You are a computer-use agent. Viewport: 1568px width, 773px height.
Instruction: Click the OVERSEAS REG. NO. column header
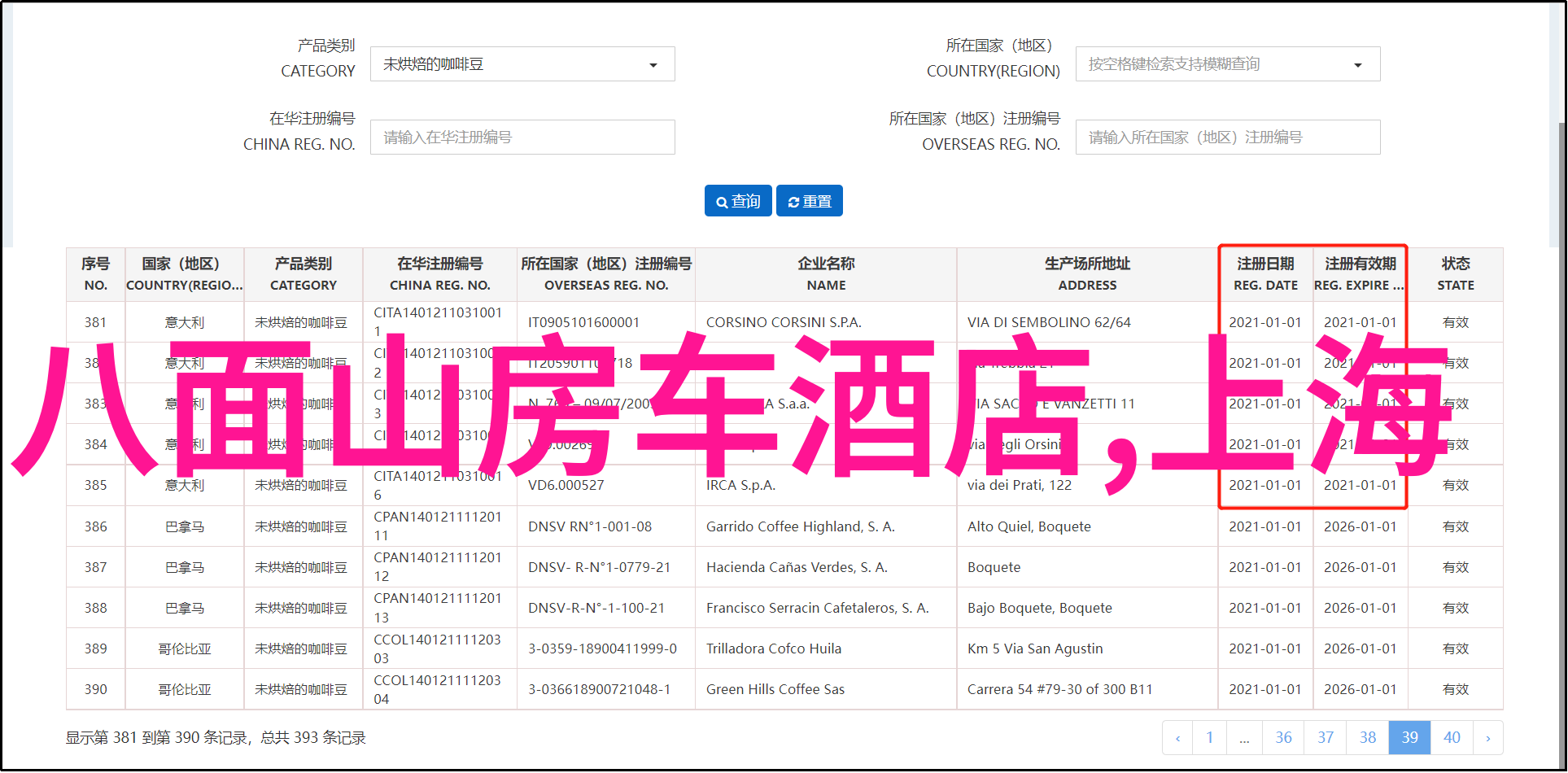tap(606, 274)
